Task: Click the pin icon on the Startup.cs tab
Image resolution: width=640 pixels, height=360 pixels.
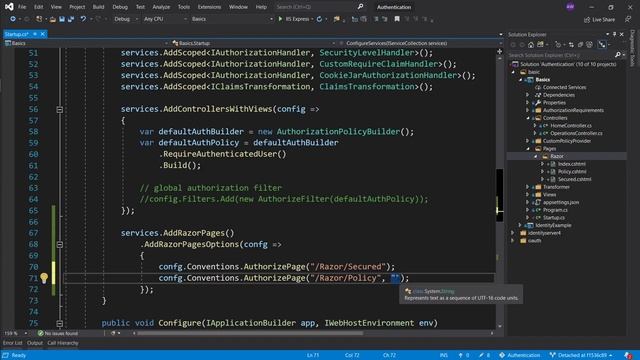Action: [x=35, y=34]
